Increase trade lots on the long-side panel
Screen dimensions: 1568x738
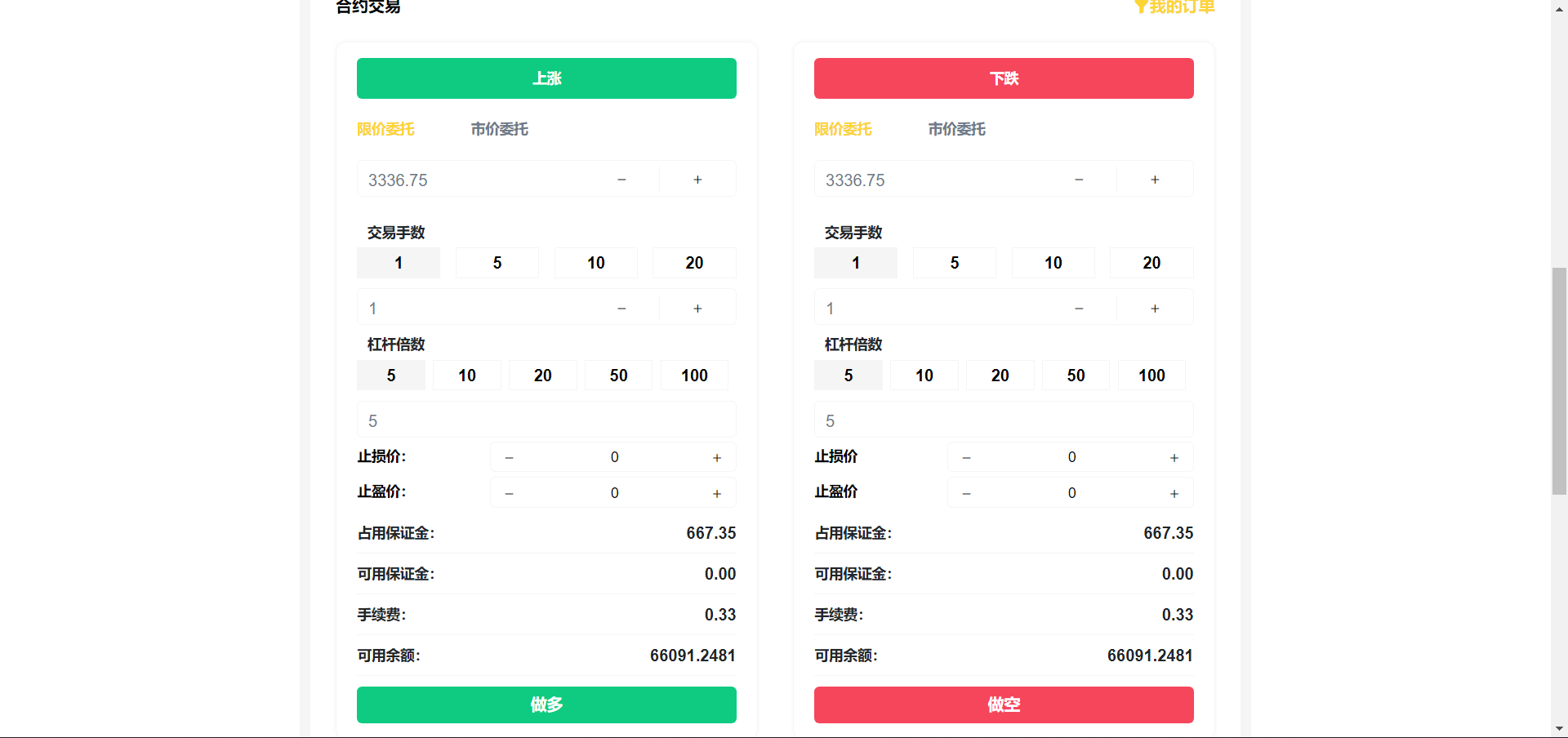coord(697,309)
